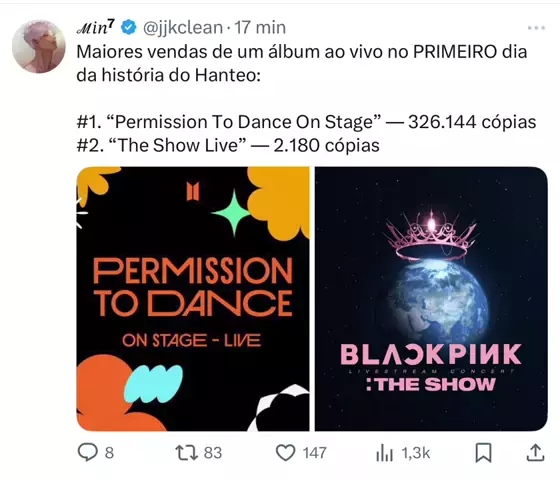Click the share upload icon
Viewport: 560px width, 480px height.
(x=535, y=452)
